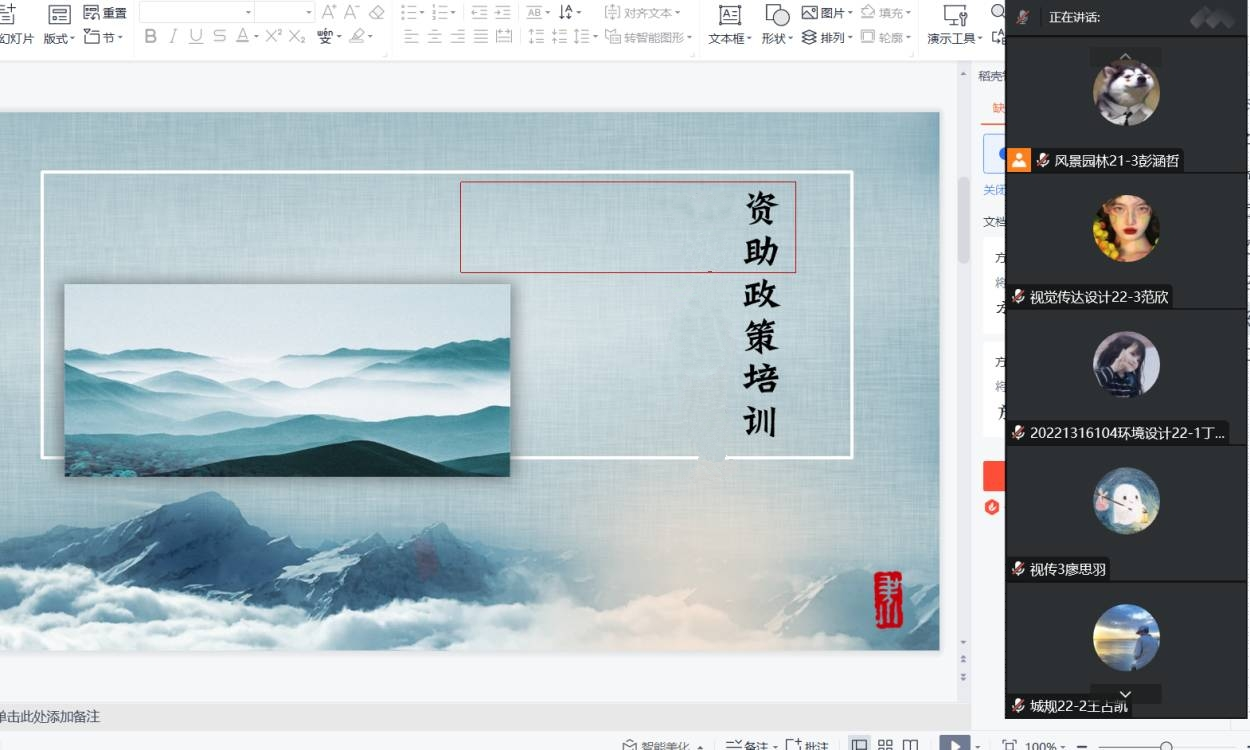1250x750 pixels.
Task: Switch to reading view book icon
Action: click(x=911, y=745)
